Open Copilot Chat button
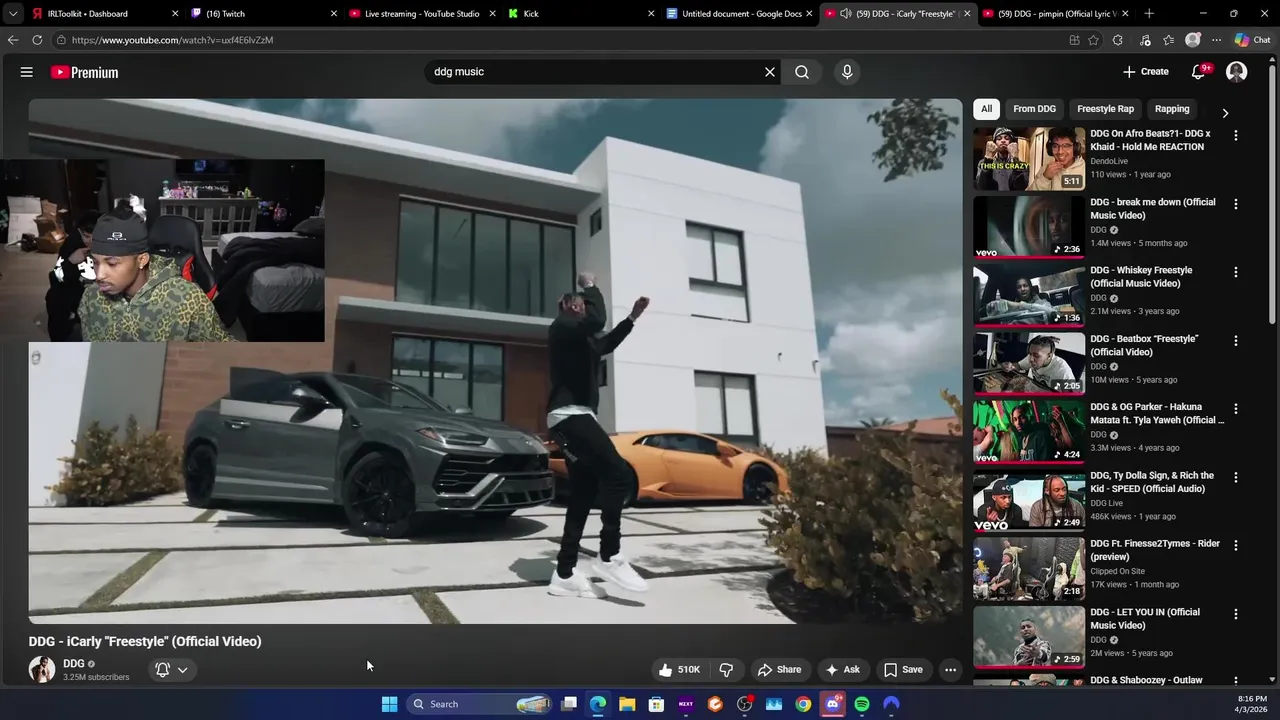This screenshot has width=1280, height=720. [x=1253, y=40]
